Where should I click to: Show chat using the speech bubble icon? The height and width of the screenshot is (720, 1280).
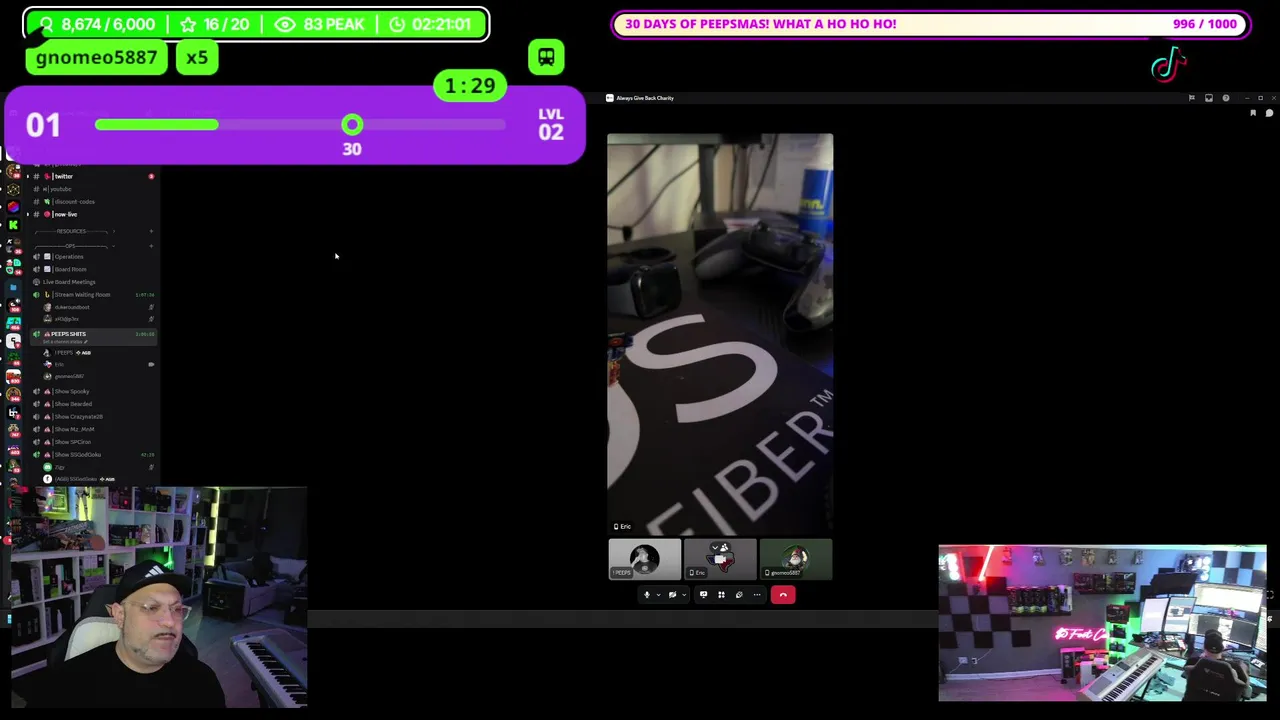(x=1269, y=113)
